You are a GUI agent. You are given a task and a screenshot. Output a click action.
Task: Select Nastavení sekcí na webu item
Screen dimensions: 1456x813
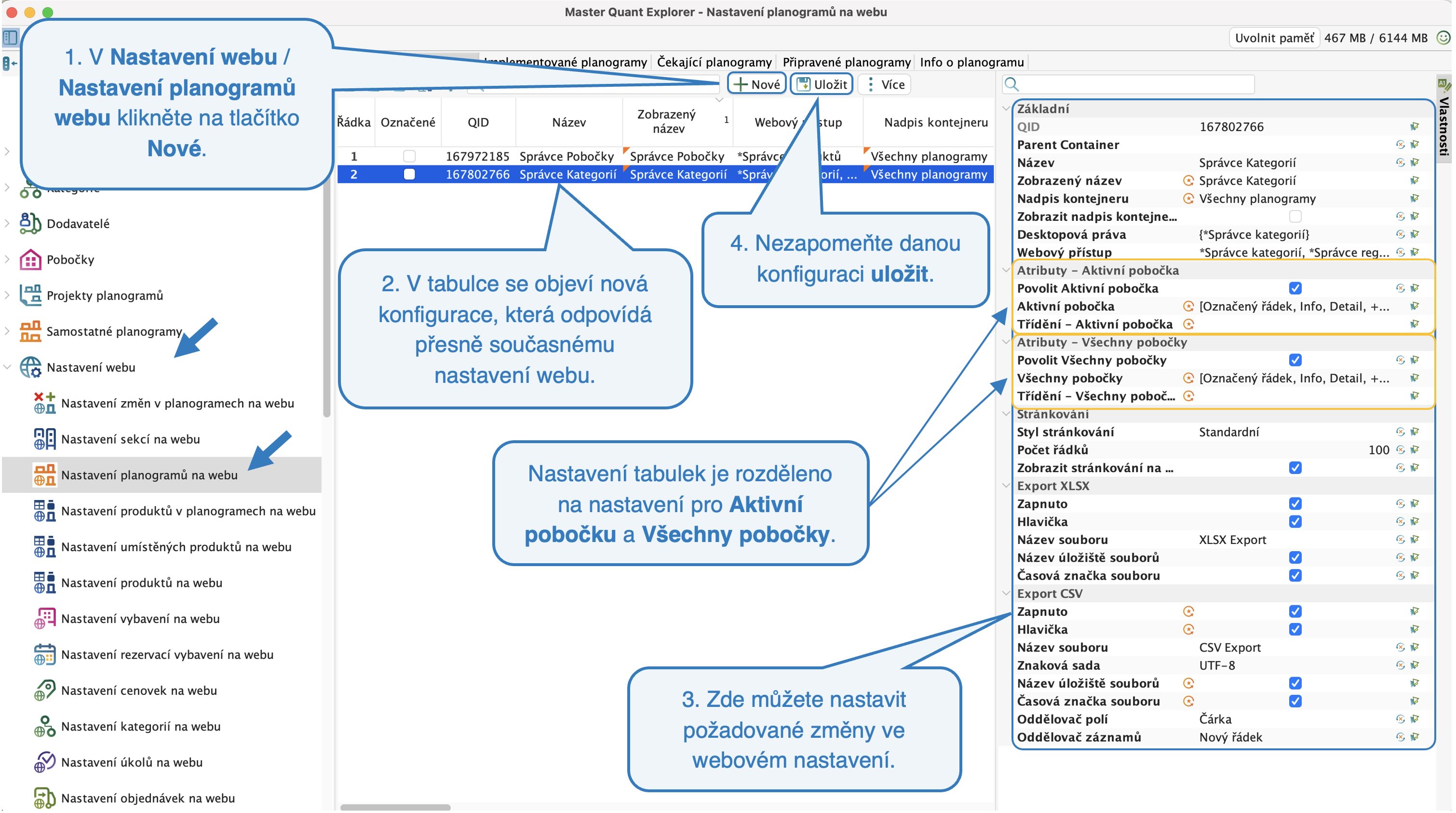click(162, 439)
